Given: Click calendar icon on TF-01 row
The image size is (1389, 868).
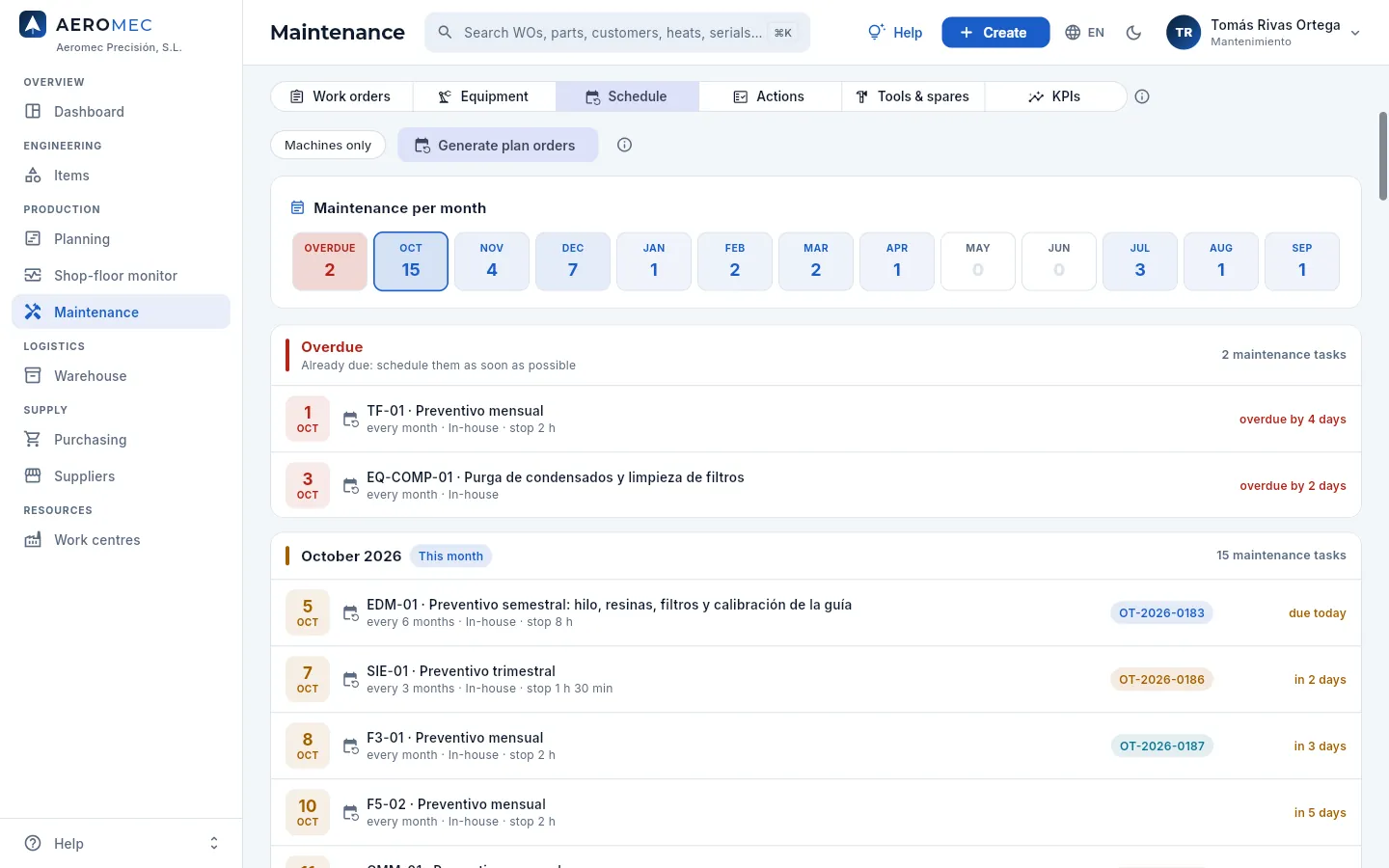Looking at the screenshot, I should (x=351, y=420).
